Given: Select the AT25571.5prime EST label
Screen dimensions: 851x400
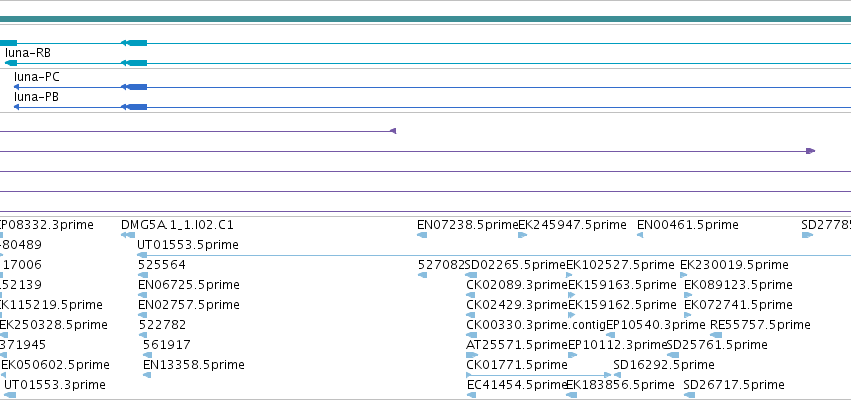Looking at the screenshot, I should pos(517,345).
